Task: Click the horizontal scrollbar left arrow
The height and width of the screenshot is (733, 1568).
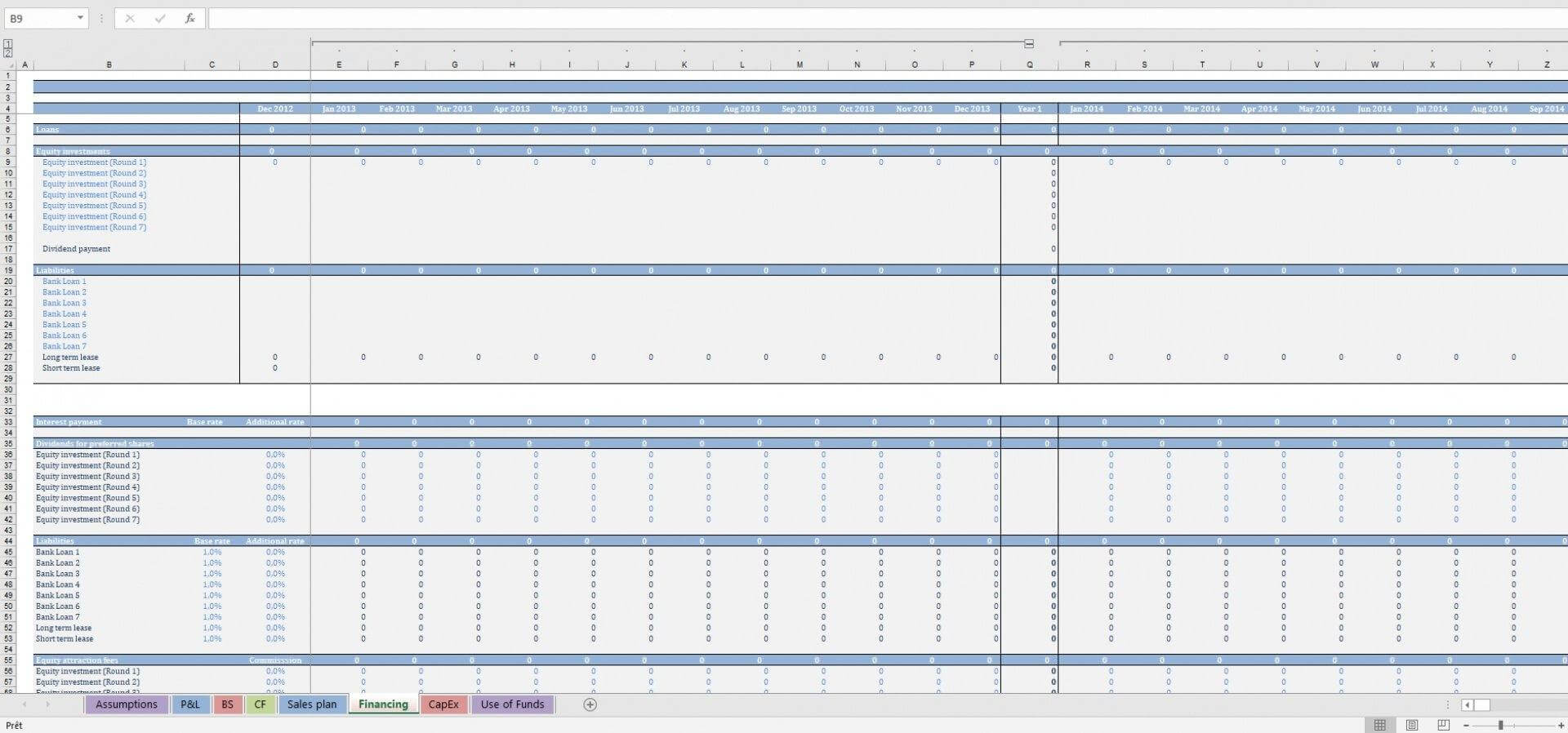Action: click(x=1467, y=704)
